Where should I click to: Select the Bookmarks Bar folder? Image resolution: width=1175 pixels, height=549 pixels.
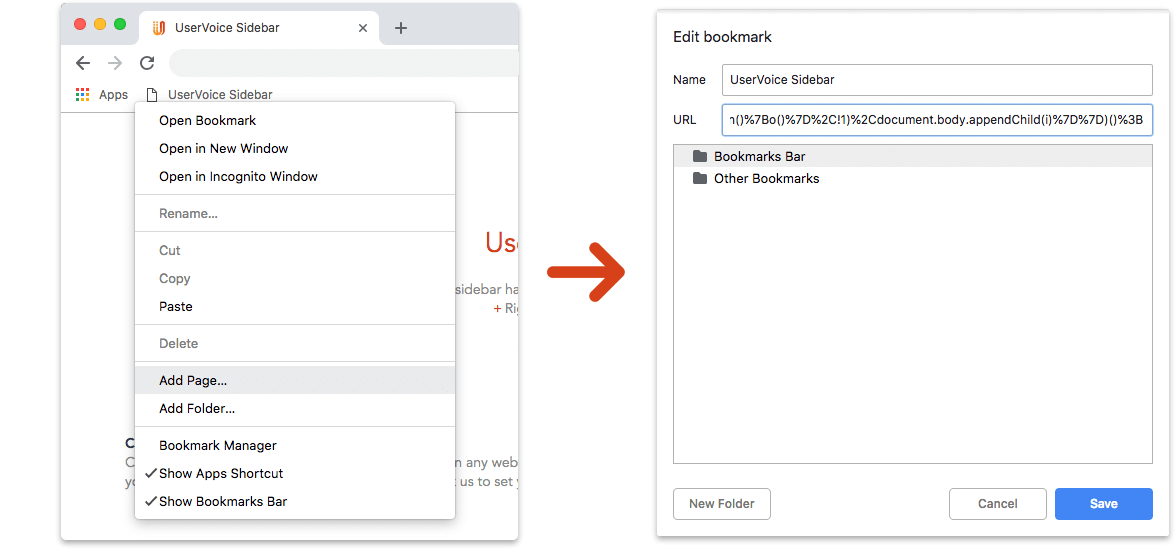[x=759, y=156]
